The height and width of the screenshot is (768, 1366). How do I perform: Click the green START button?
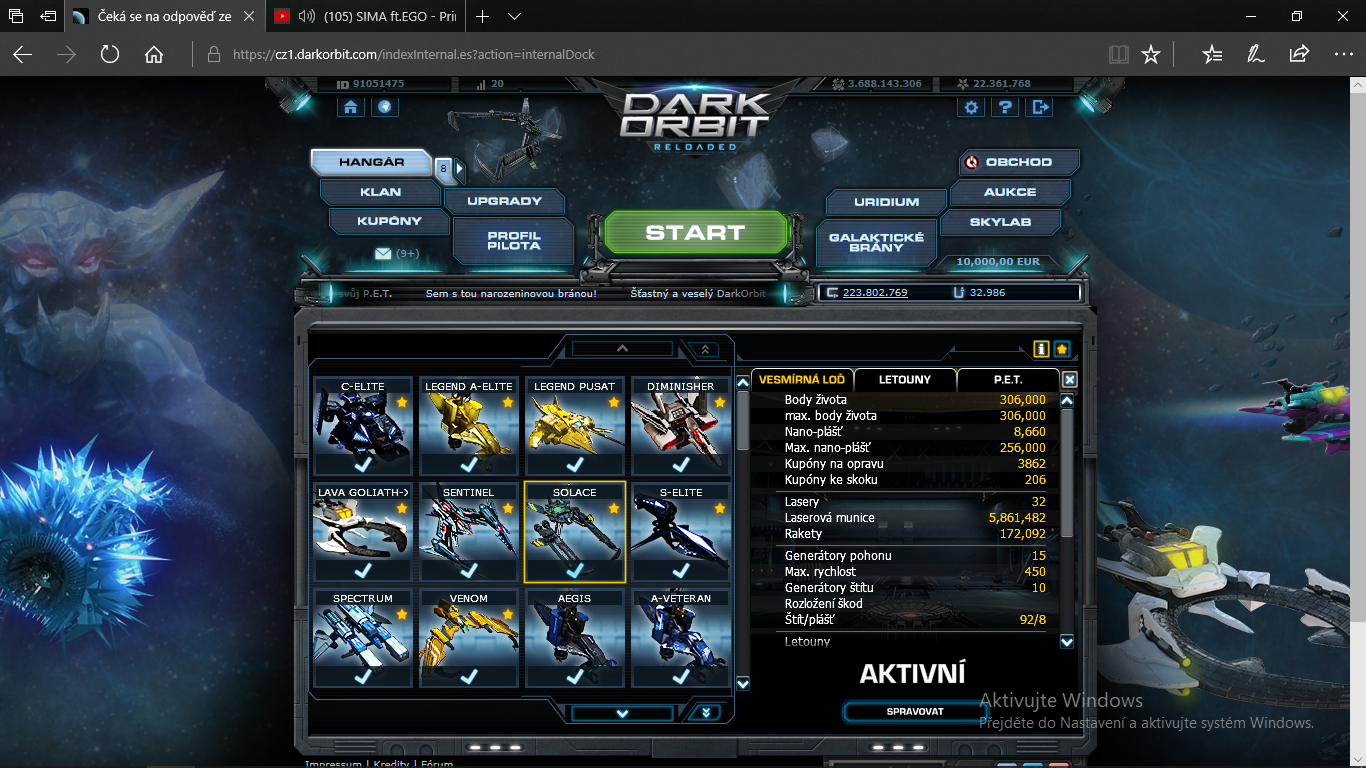(695, 233)
